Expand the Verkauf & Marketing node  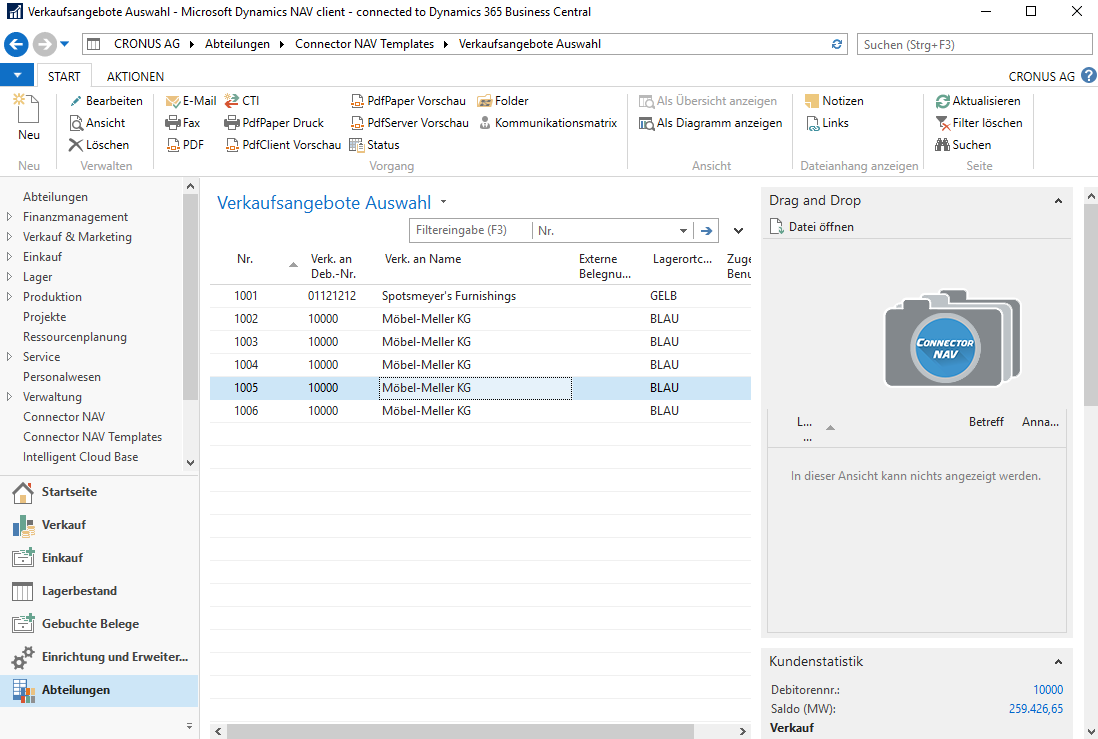point(9,237)
